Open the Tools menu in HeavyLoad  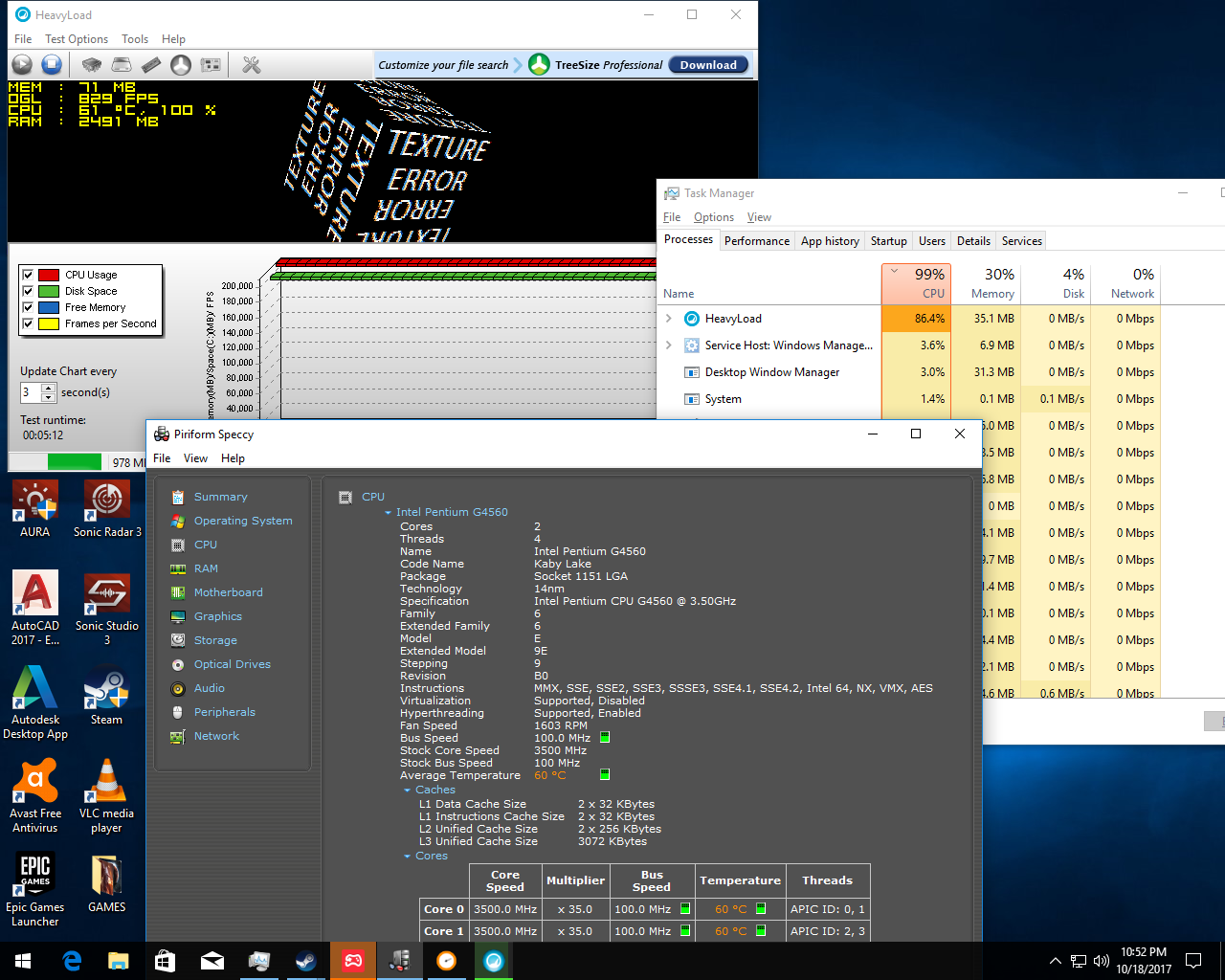[135, 39]
